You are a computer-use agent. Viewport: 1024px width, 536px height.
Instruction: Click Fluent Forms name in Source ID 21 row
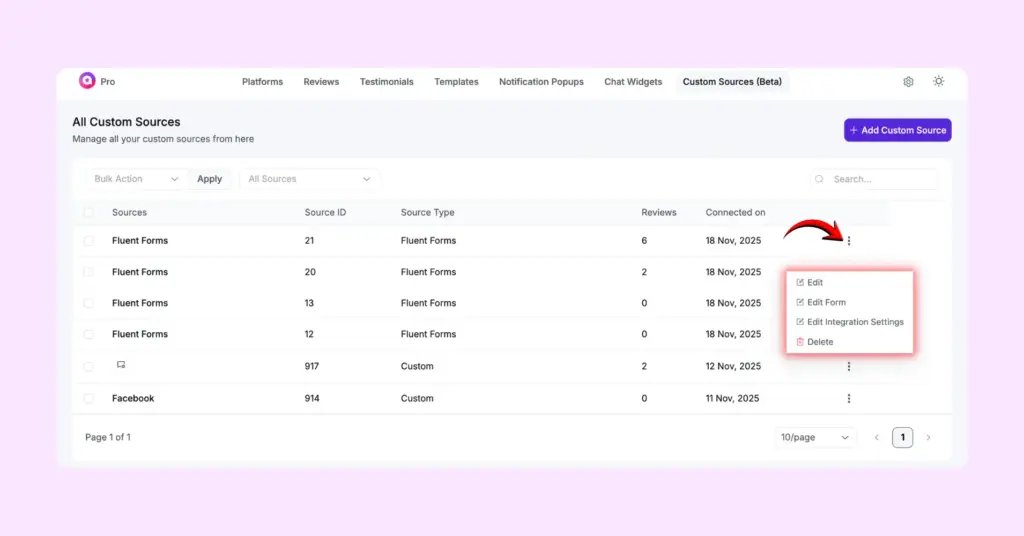pos(140,241)
